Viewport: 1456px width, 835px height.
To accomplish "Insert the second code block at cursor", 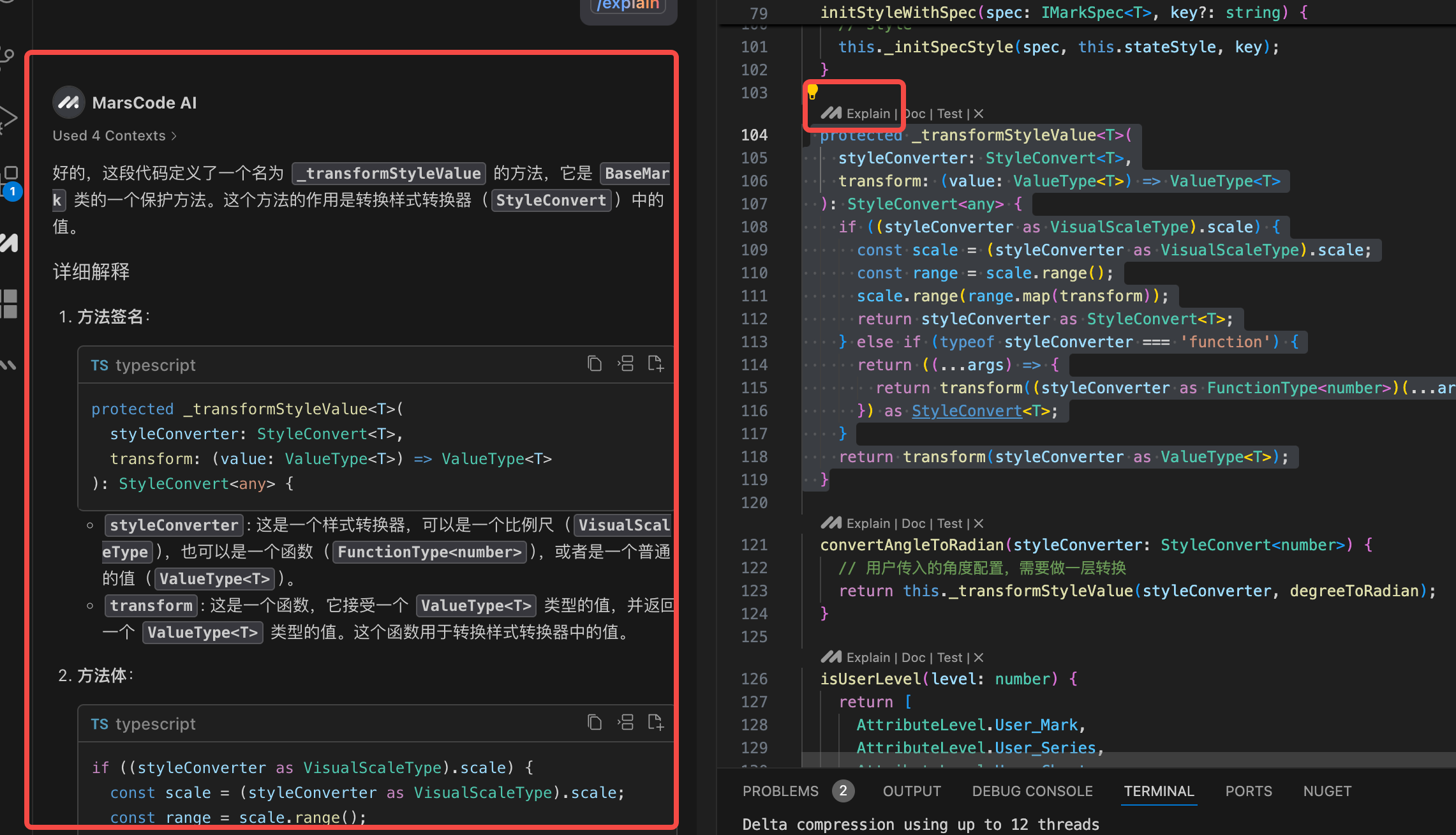I will click(625, 723).
